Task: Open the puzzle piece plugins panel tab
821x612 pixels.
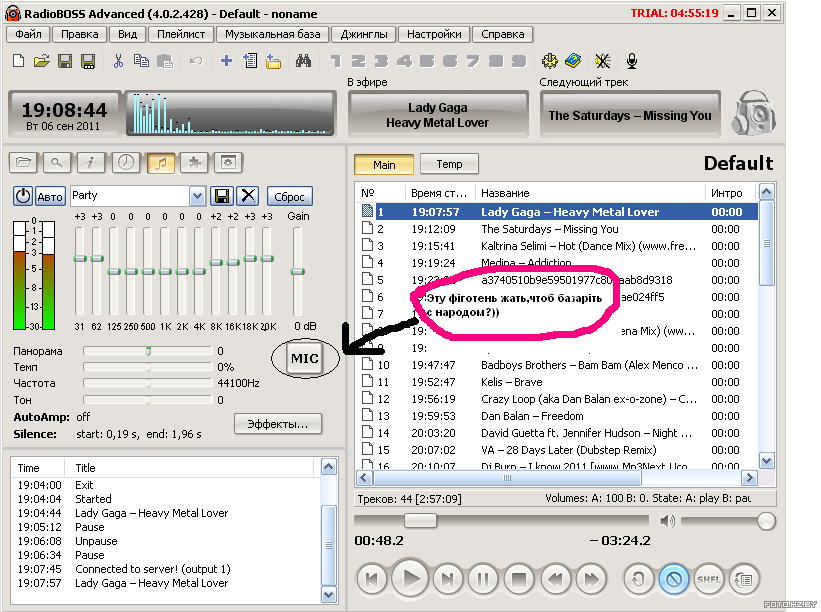Action: [x=194, y=163]
